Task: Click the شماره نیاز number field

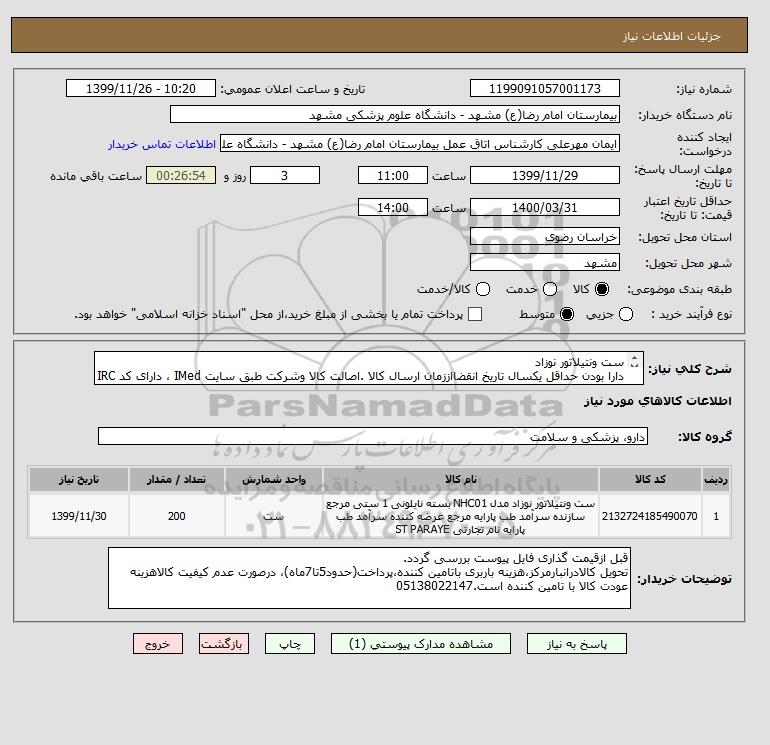Action: (545, 88)
